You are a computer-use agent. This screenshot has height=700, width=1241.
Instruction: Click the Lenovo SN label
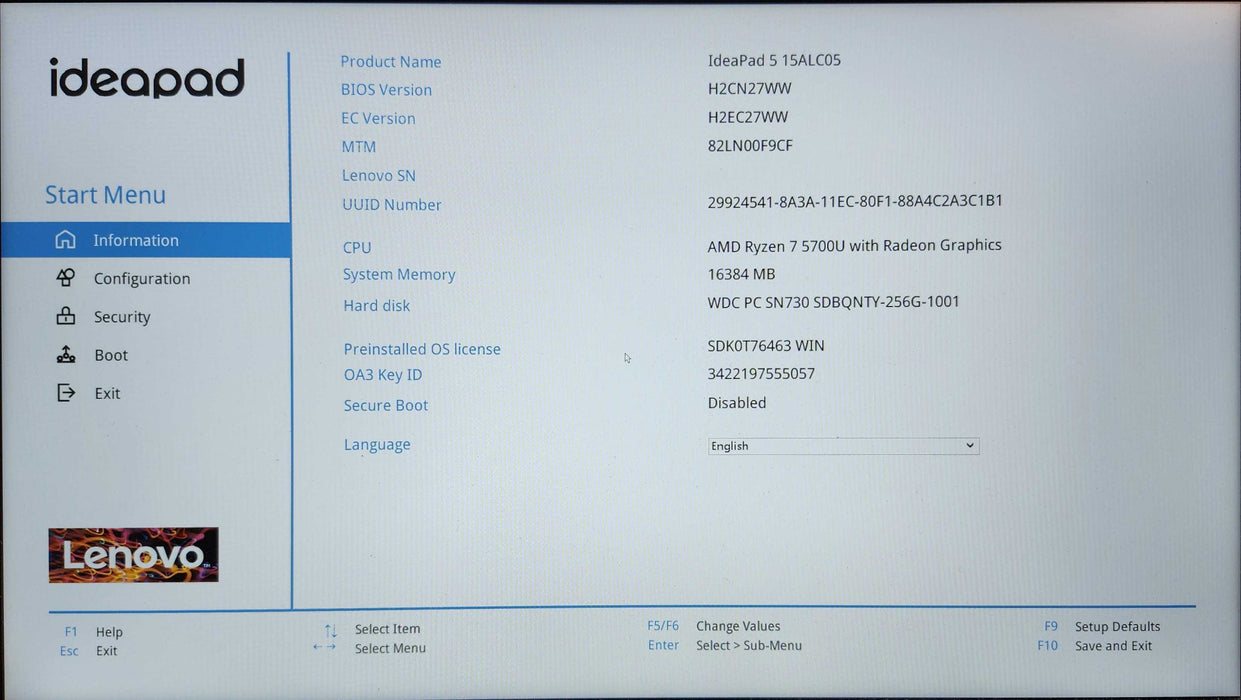(x=379, y=176)
